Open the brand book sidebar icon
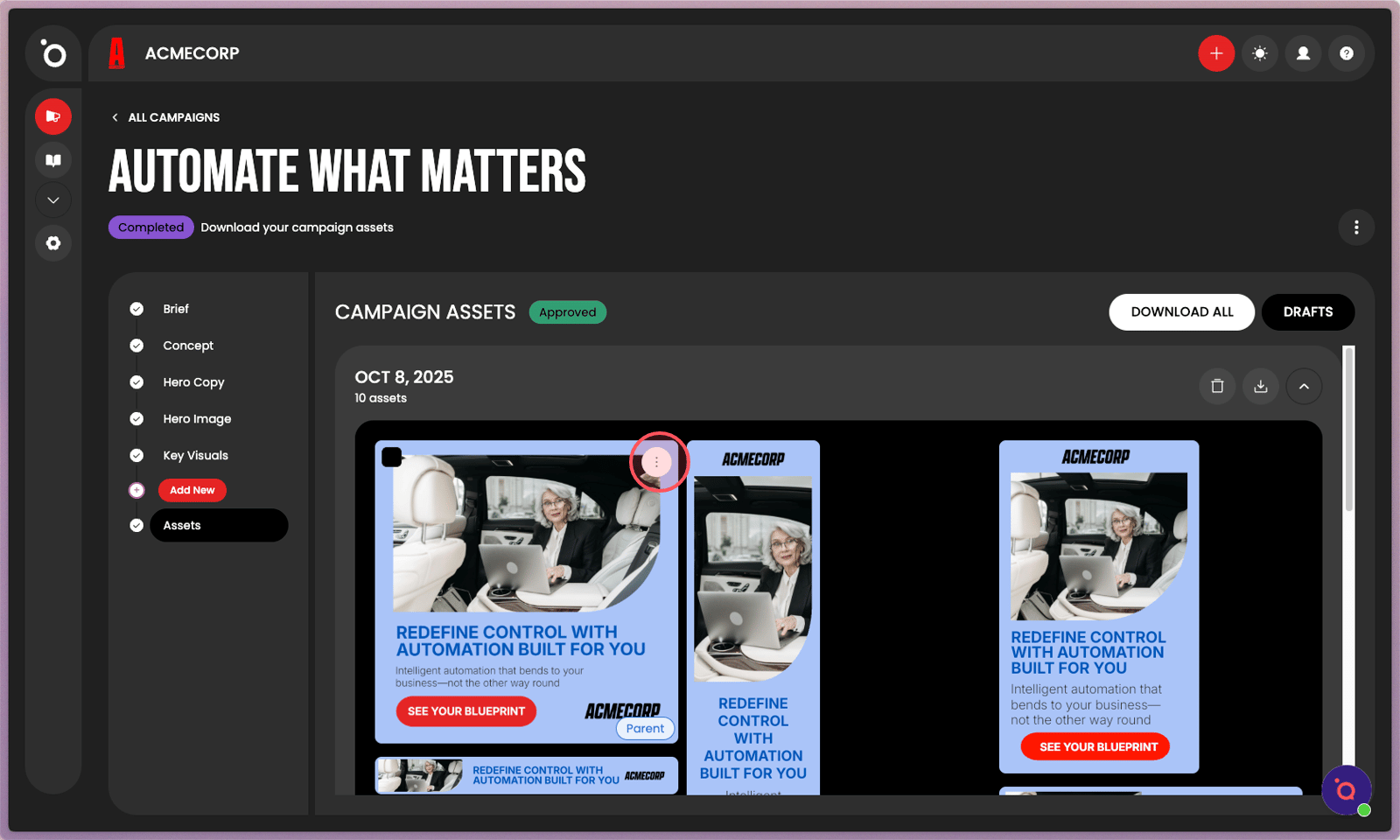This screenshot has height=840, width=1400. coord(53,160)
